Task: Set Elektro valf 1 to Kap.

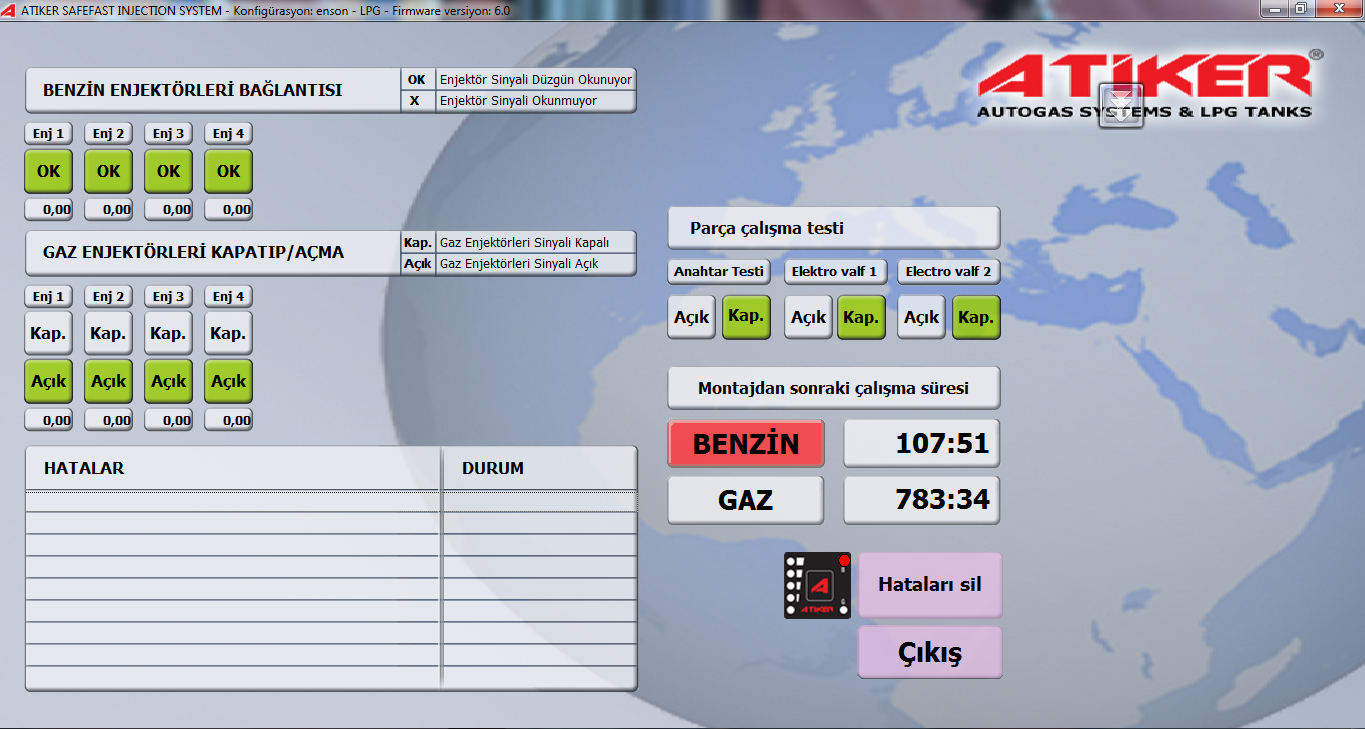Action: [861, 317]
